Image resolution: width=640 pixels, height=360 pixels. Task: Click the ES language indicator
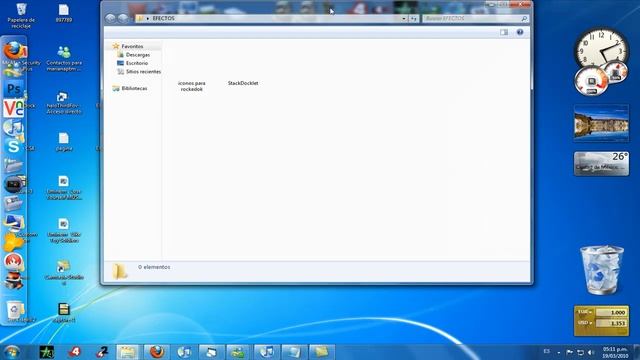click(547, 351)
